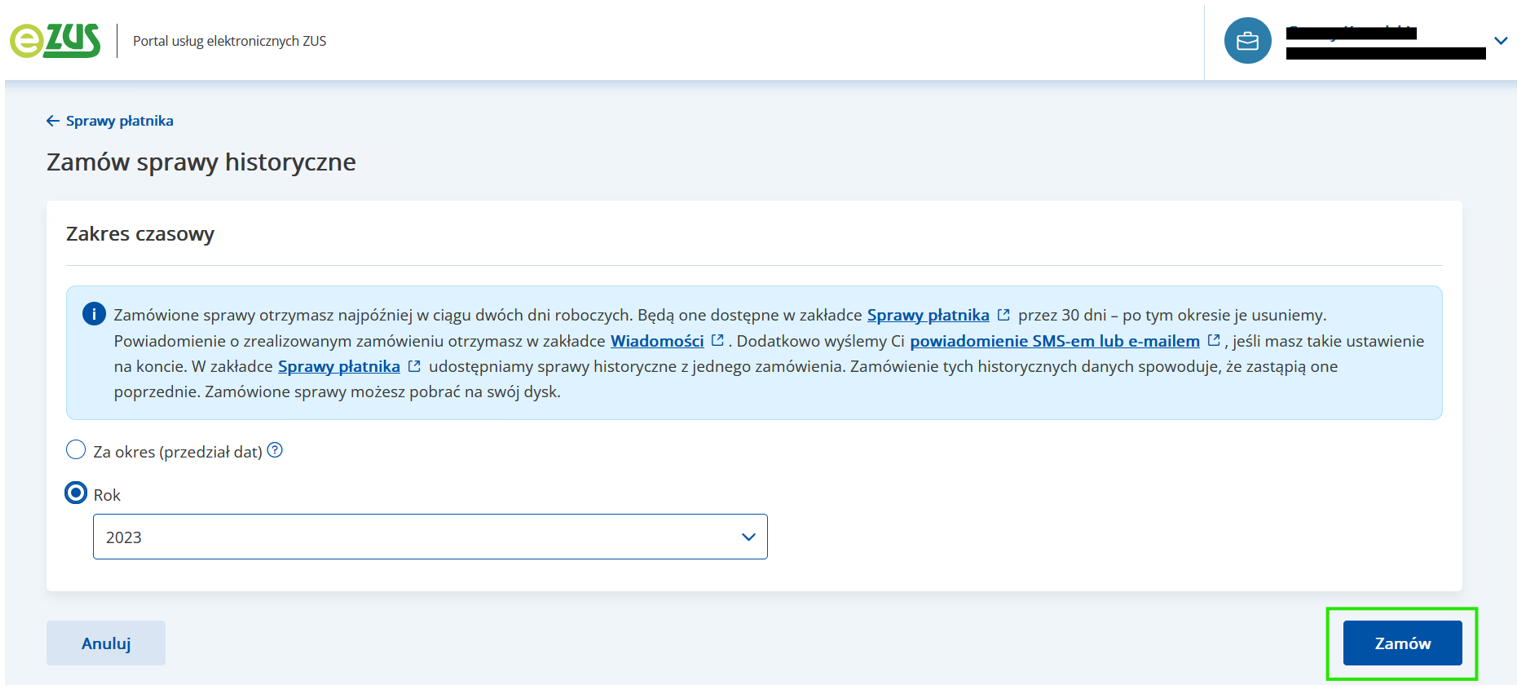The image size is (1522, 687).
Task: Open the year dropdown showing 2023
Action: 430,537
